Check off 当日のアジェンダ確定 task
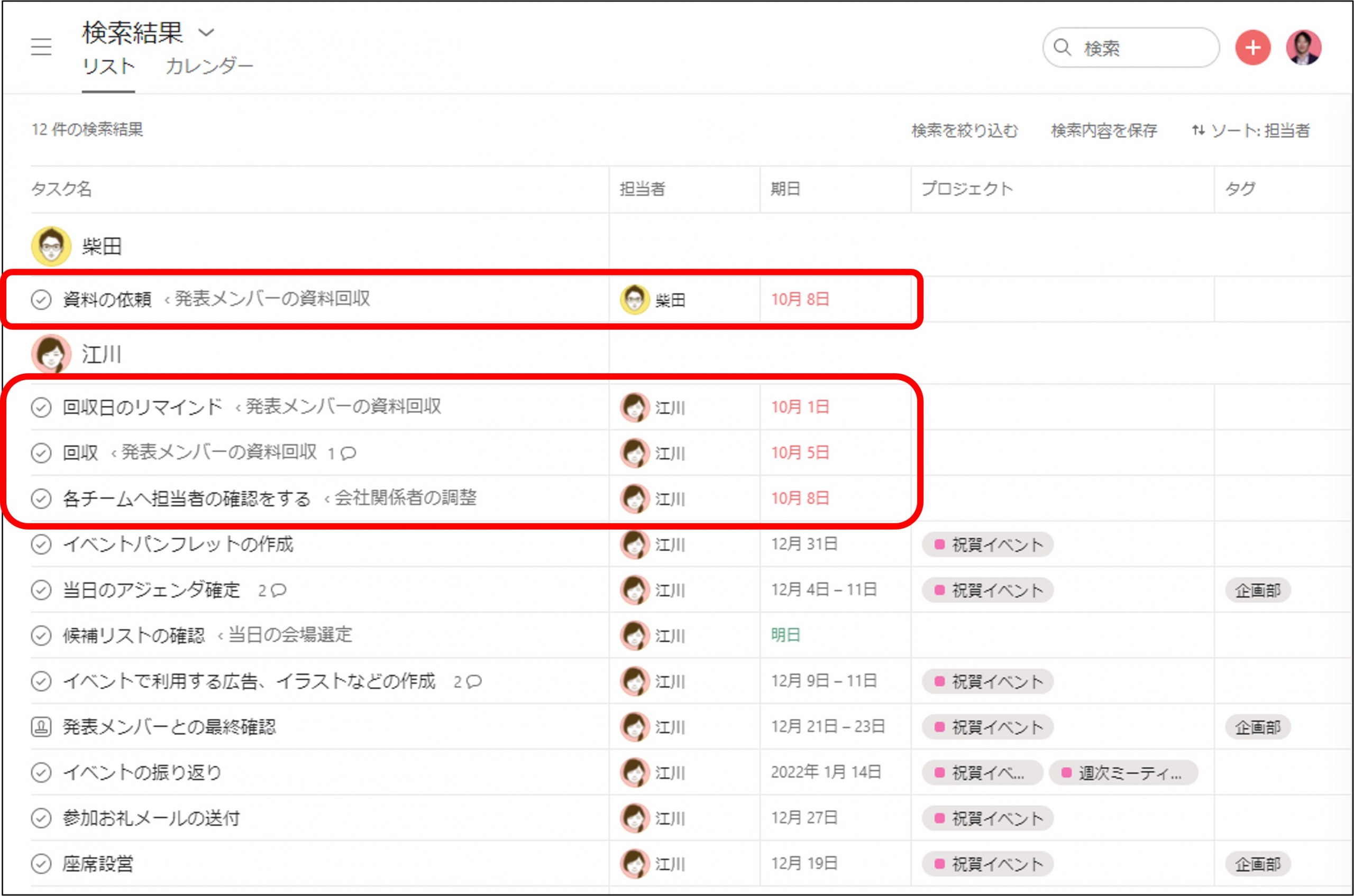Screen dimensions: 1354x896 (x=41, y=590)
